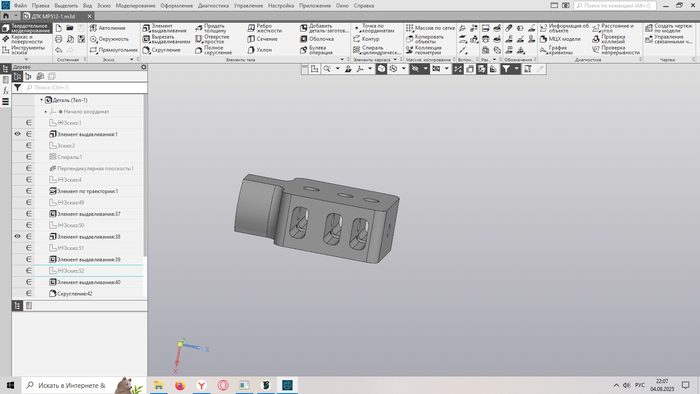Image resolution: width=700 pixels, height=394 pixels.
Task: Toggle include marker for Элемент выдавливания:40
Action: pyautogui.click(x=29, y=282)
